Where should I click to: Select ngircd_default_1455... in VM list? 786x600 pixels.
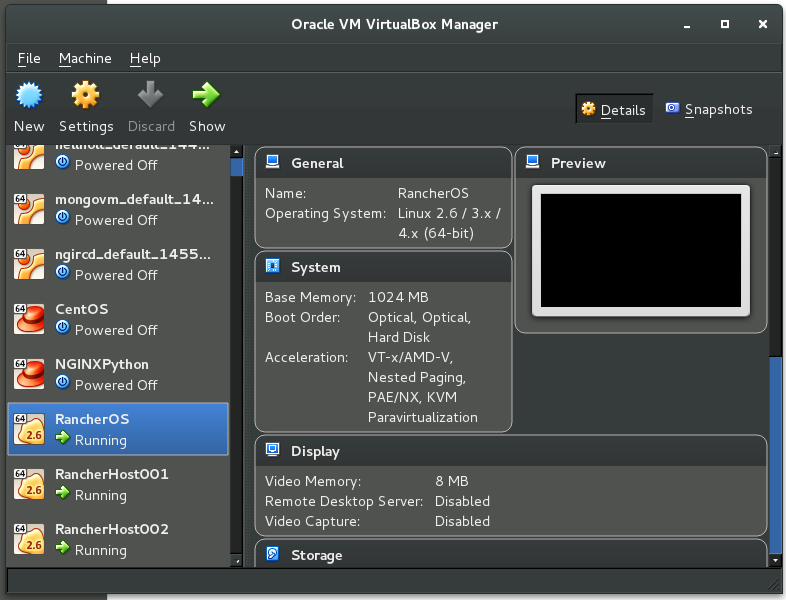(x=133, y=255)
